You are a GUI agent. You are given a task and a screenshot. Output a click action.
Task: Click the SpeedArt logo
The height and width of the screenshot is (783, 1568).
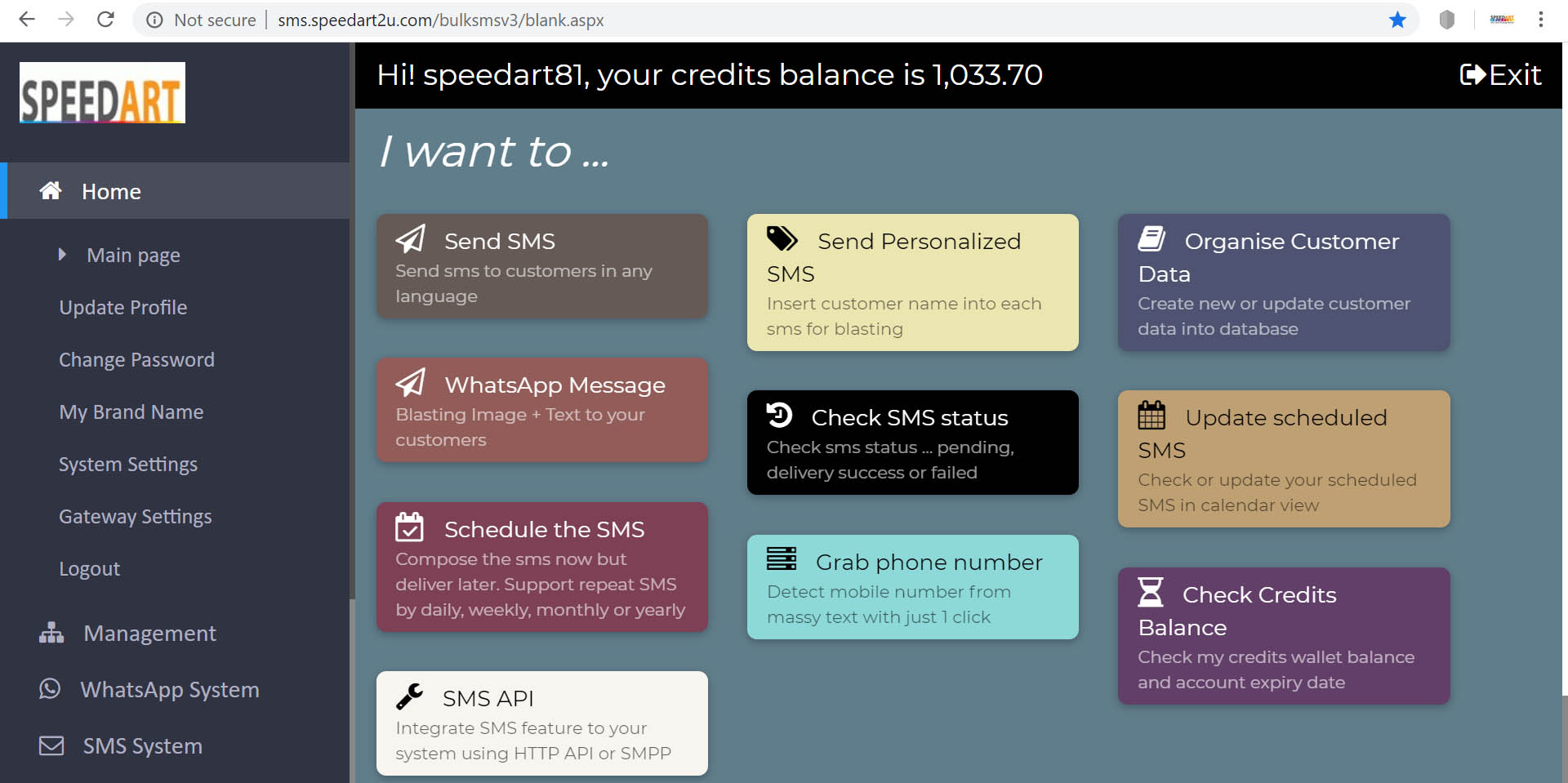click(x=102, y=93)
